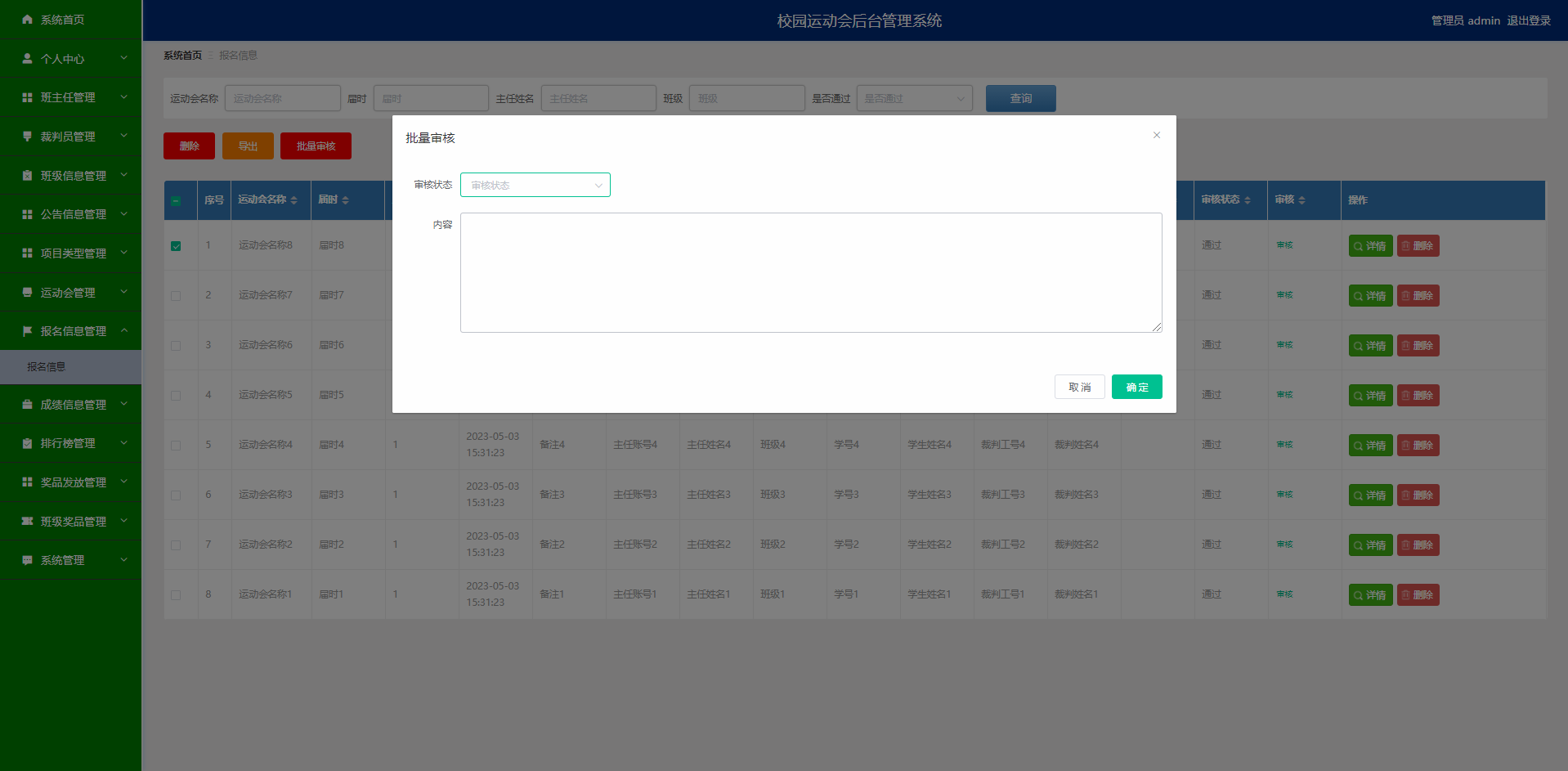Click the briefcase icon for 成绩信息管理
Viewport: 1568px width, 771px height.
click(x=27, y=404)
